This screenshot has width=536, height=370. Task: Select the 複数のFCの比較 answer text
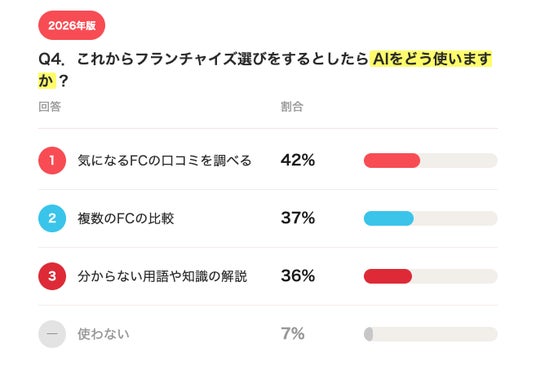click(x=126, y=218)
